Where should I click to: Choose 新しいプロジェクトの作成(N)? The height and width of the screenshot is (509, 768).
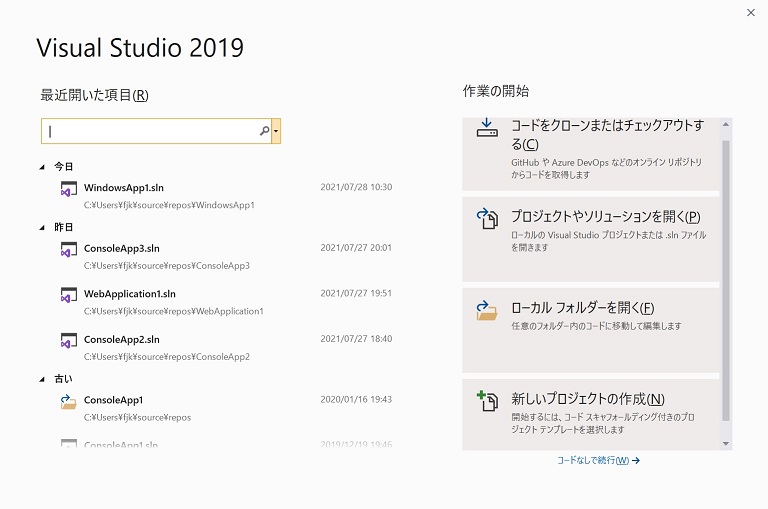pyautogui.click(x=591, y=414)
